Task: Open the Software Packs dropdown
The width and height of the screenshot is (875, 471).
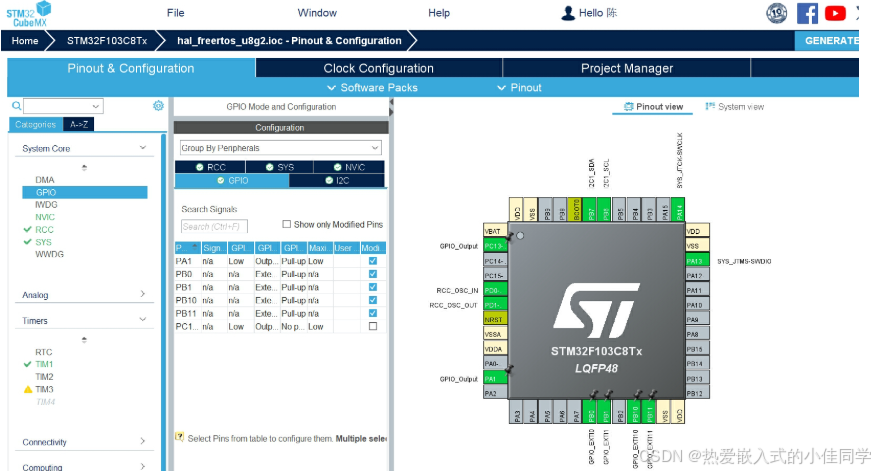Action: coord(372,88)
